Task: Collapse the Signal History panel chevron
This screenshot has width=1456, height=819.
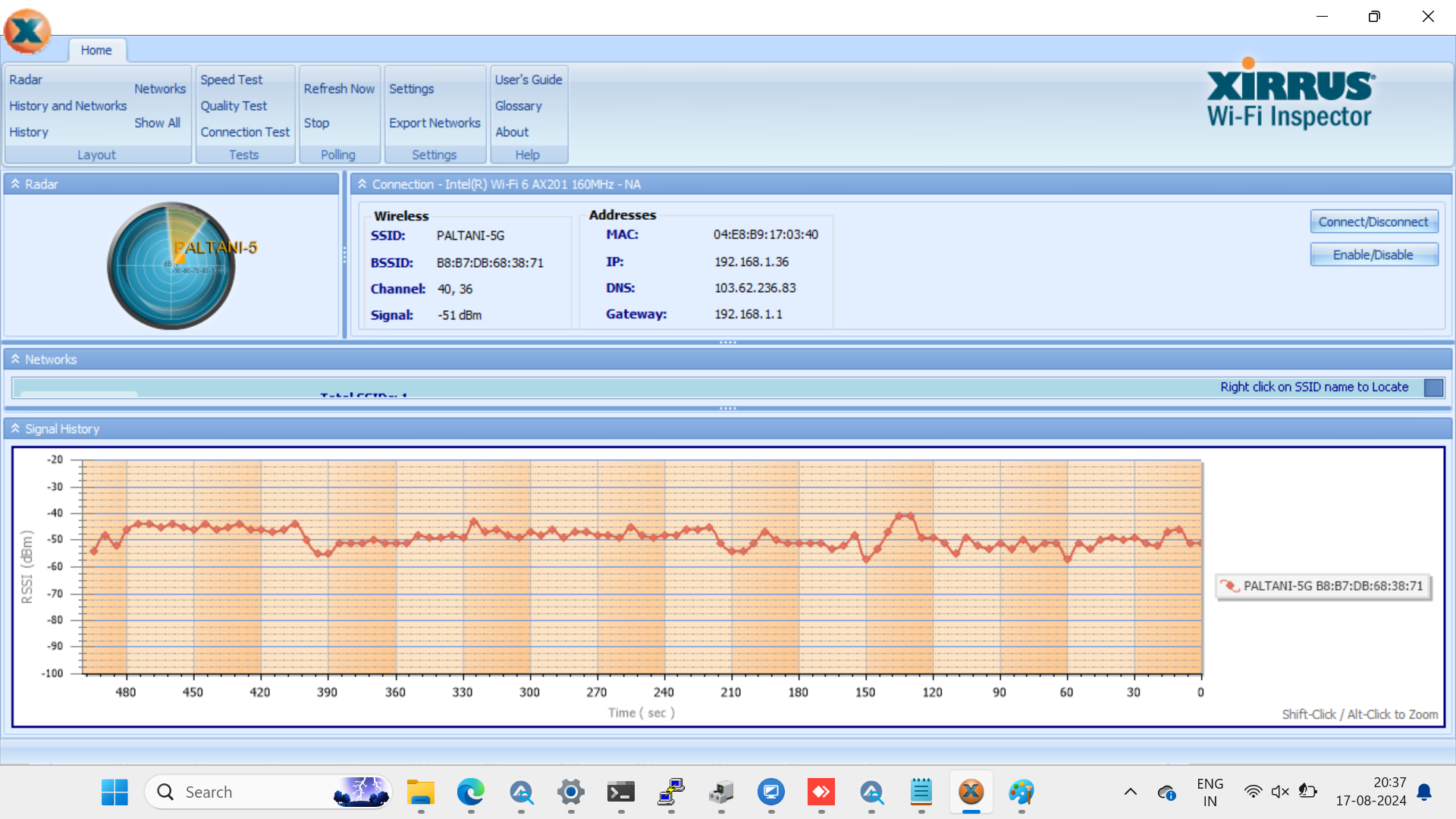Action: point(15,429)
